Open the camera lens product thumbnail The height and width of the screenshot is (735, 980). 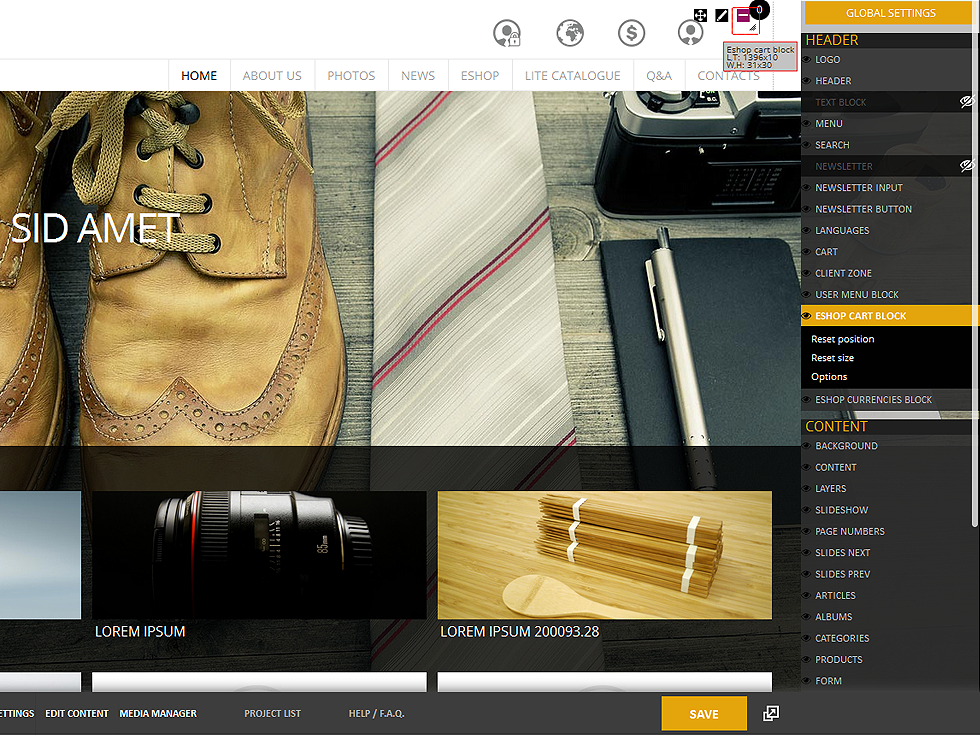[259, 554]
